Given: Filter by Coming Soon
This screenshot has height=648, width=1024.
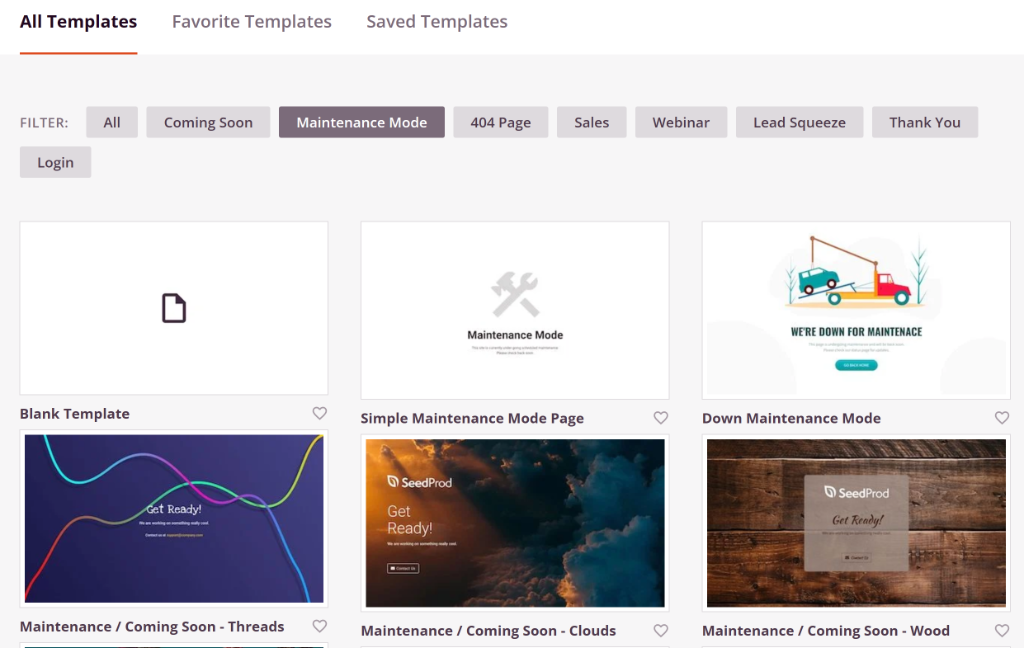Looking at the screenshot, I should coord(208,122).
